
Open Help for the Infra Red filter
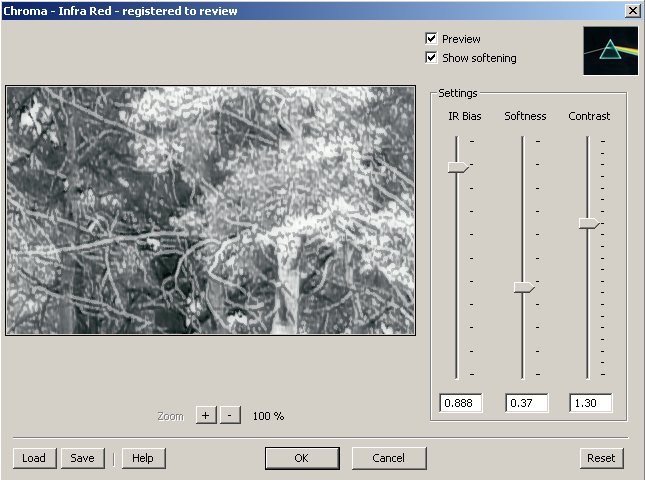coord(143,458)
